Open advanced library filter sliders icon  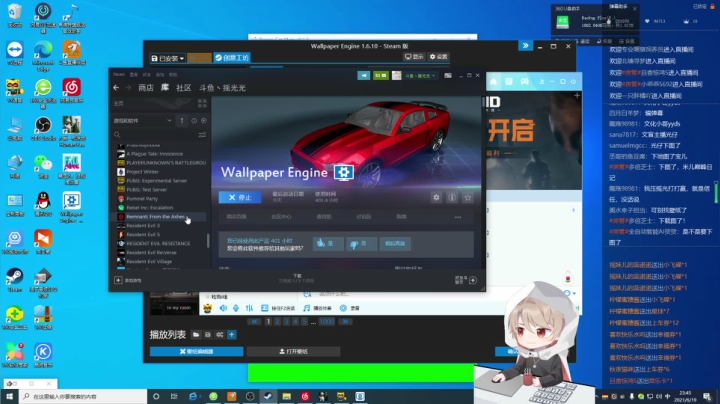coord(202,135)
